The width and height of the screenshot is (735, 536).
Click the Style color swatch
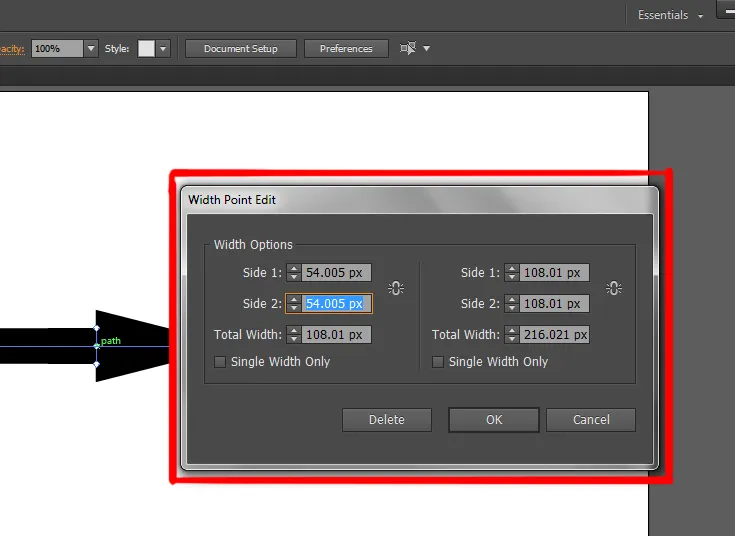coord(146,48)
